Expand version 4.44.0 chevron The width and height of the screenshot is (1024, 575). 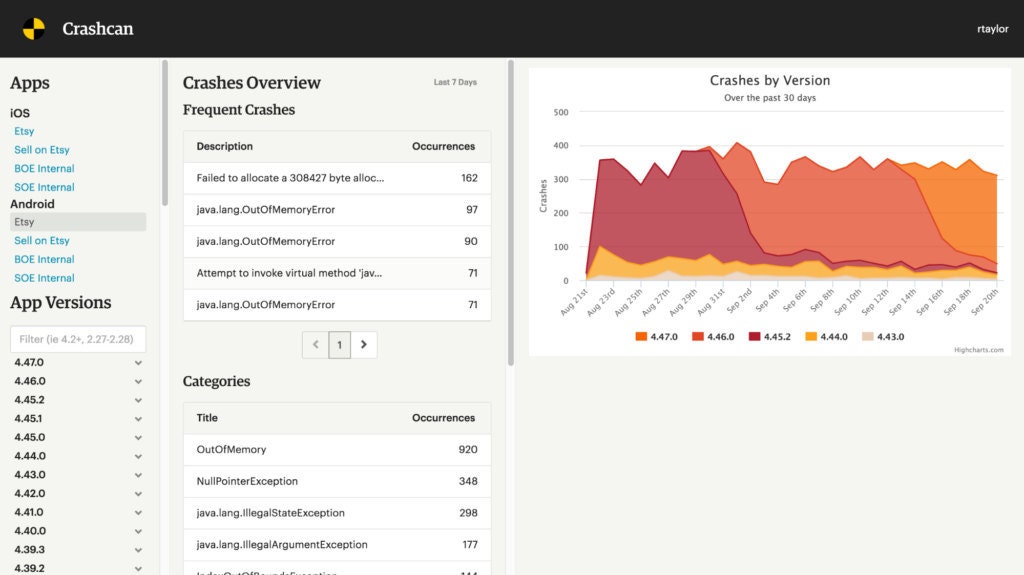(x=138, y=456)
